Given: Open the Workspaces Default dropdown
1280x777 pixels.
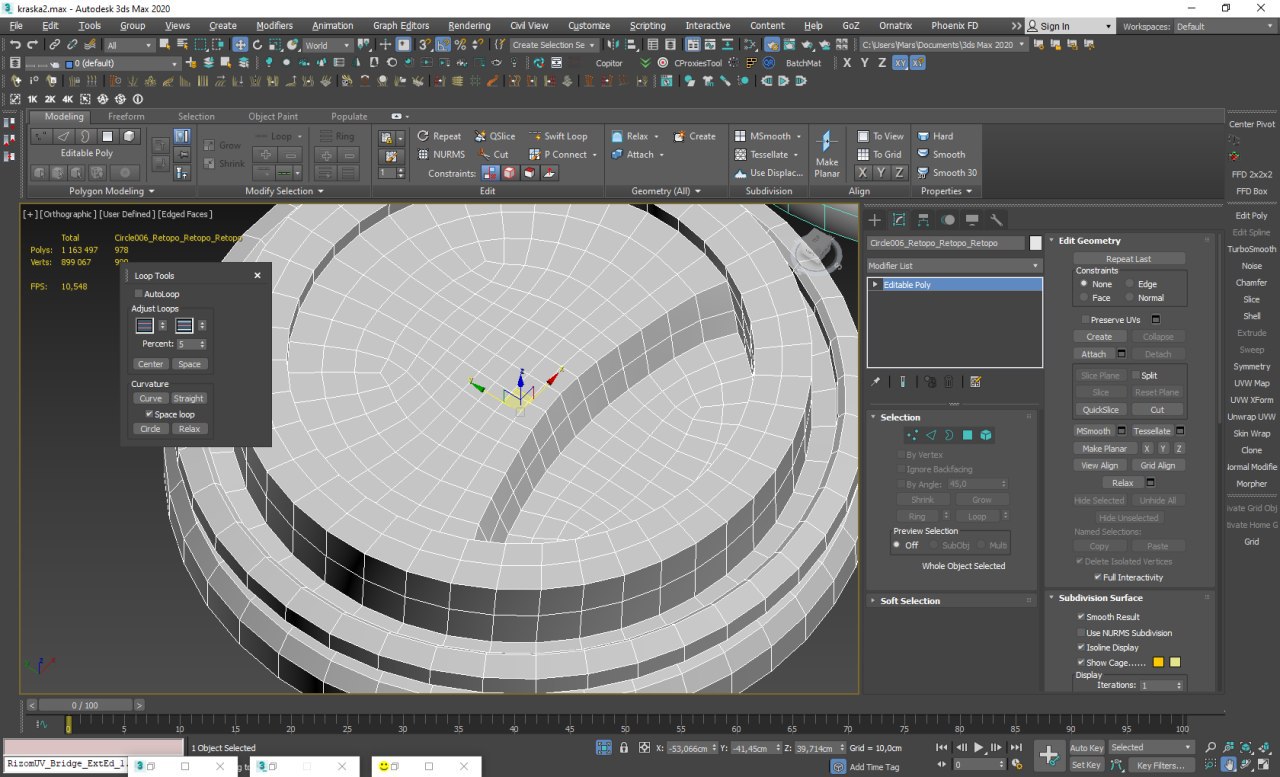Looking at the screenshot, I should click(1225, 27).
